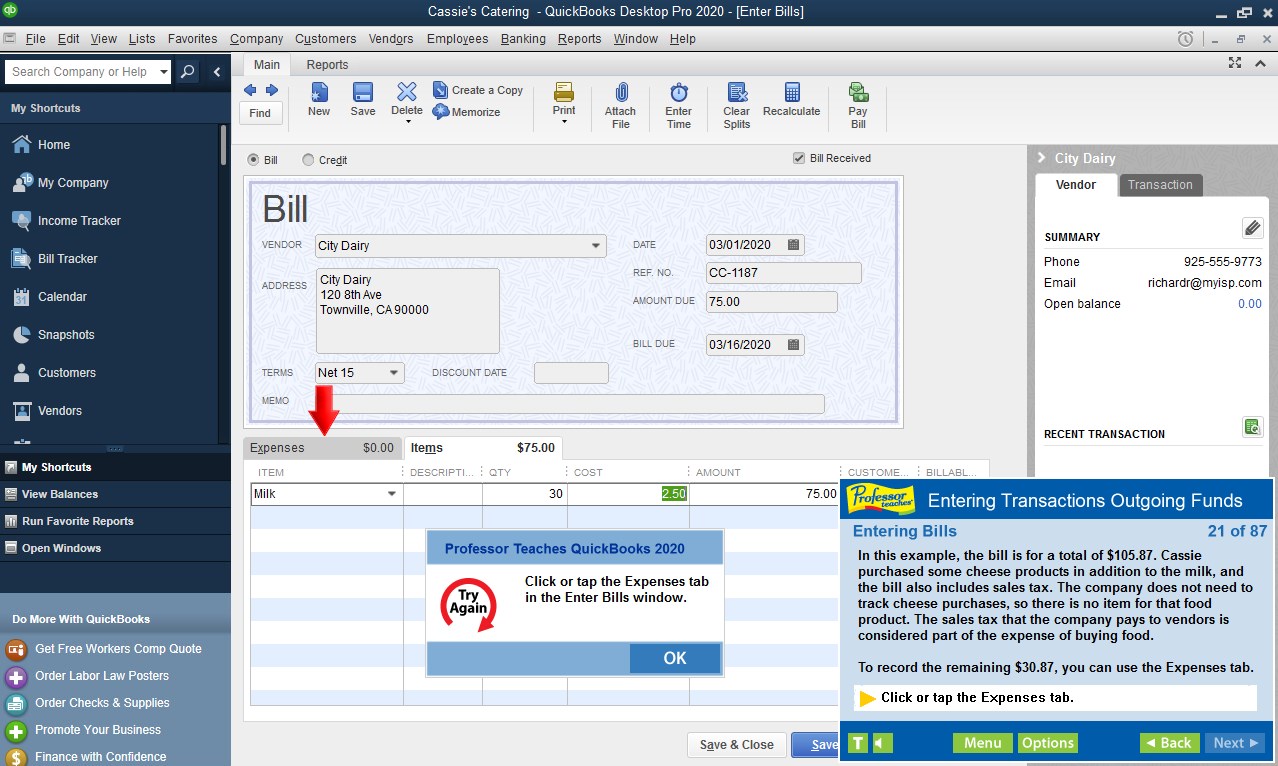This screenshot has width=1278, height=766.
Task: Open the Banking menu
Action: (523, 39)
